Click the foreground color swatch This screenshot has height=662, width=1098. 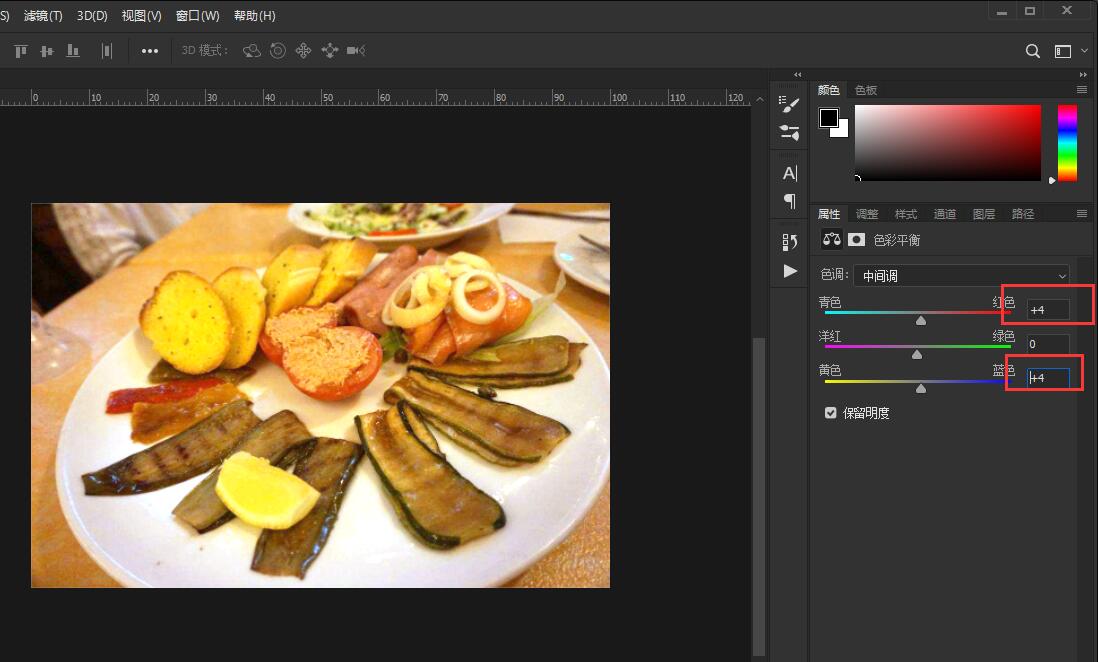point(829,118)
